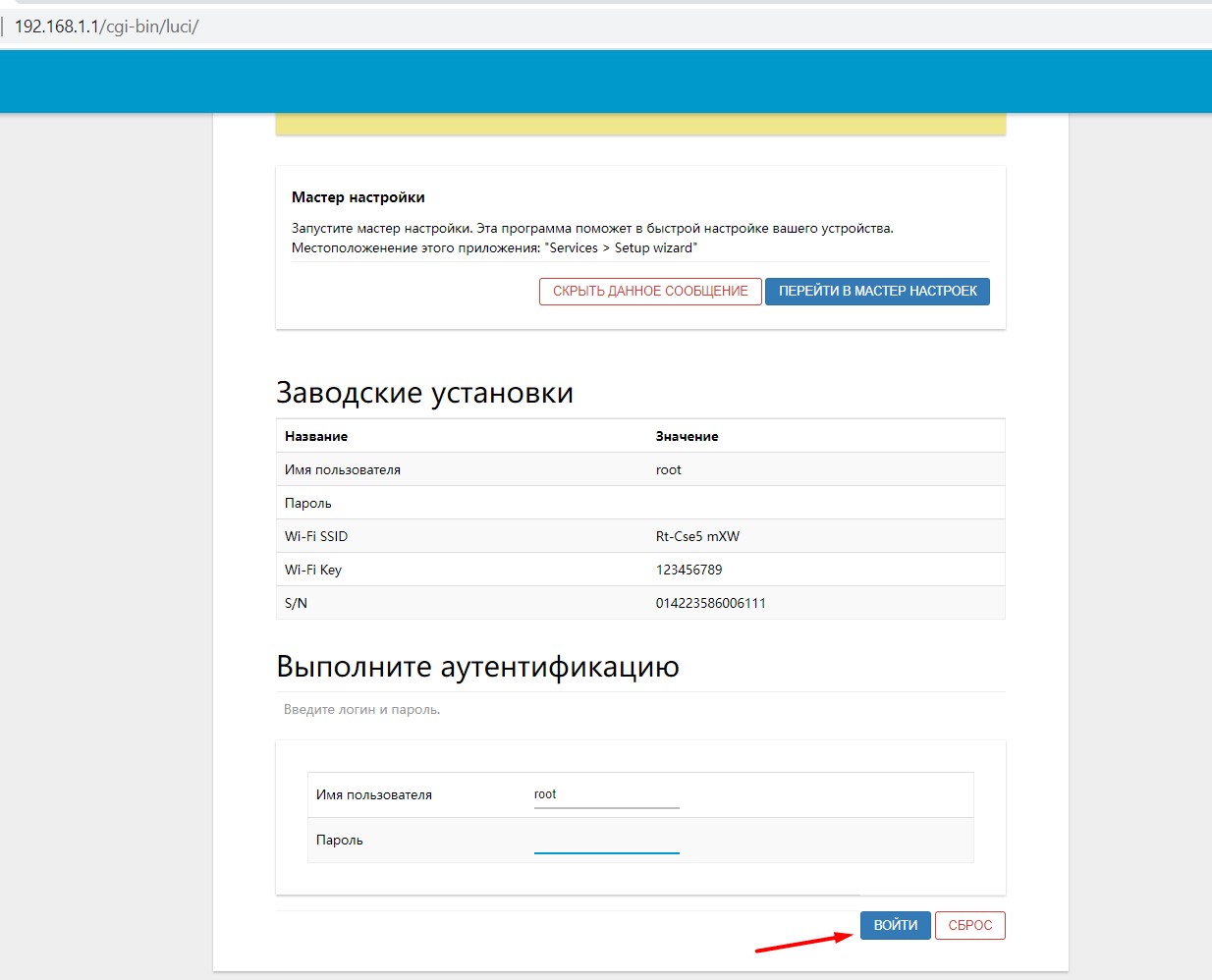Click the Пароль login input field
Screen dimensions: 1212x980
606,841
